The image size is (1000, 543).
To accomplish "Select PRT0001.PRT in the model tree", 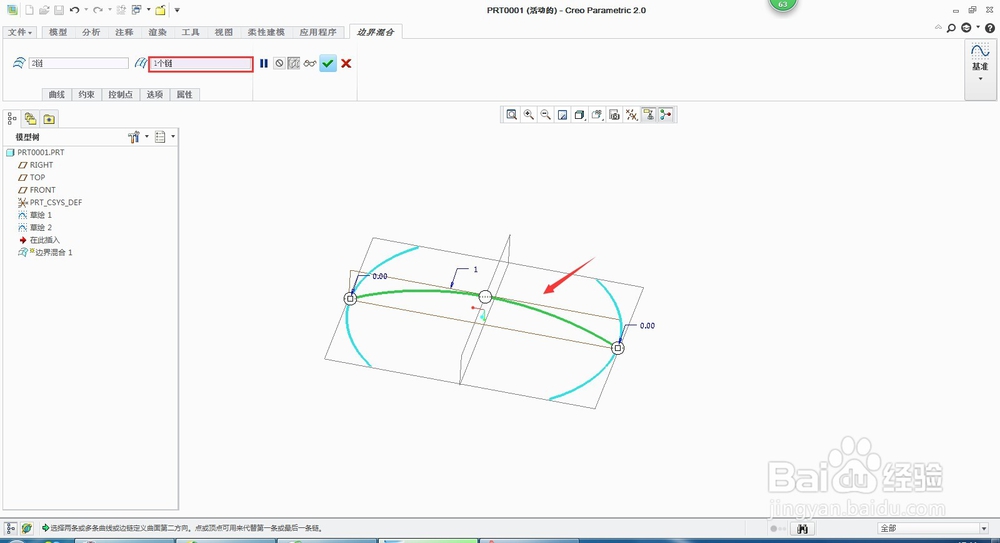I will pyautogui.click(x=41, y=152).
